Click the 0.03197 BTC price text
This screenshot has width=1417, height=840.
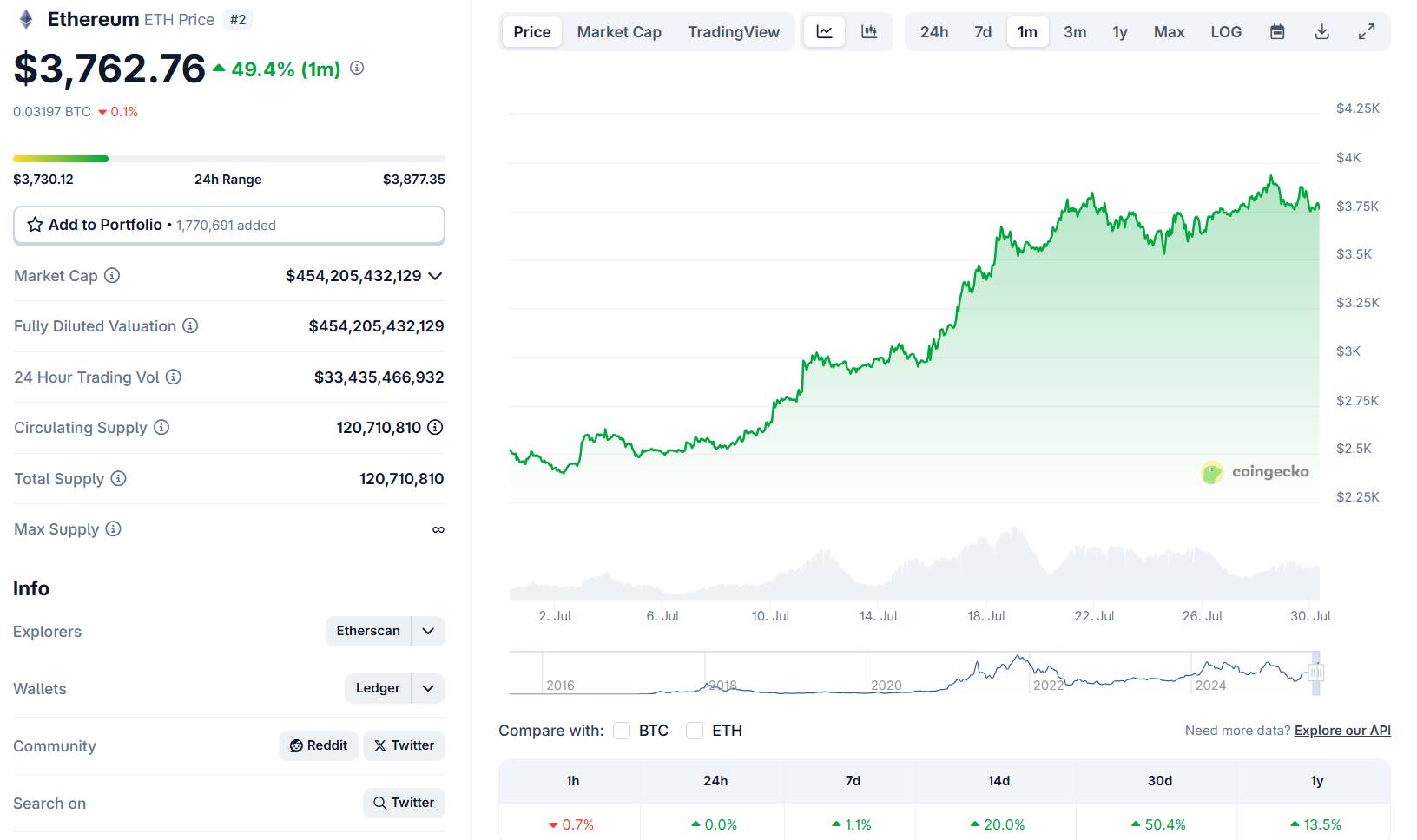(x=52, y=112)
